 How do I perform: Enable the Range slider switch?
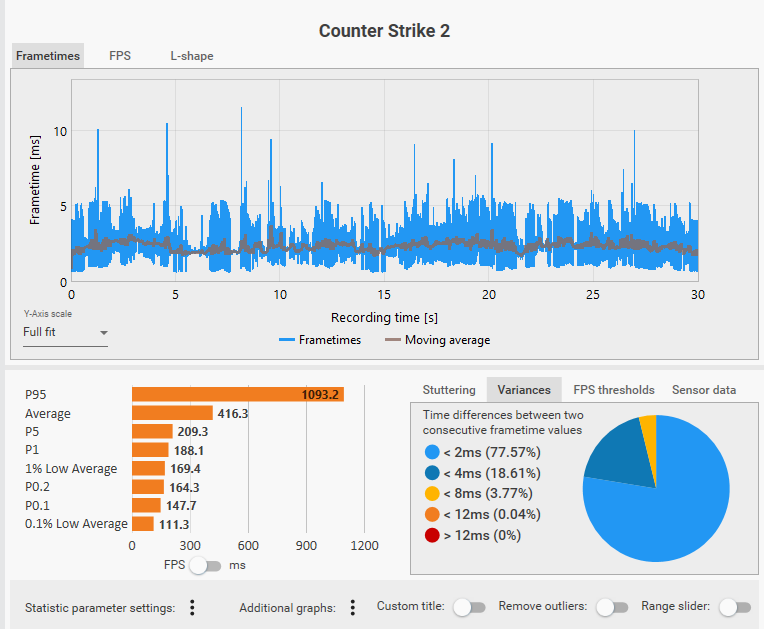tap(735, 608)
